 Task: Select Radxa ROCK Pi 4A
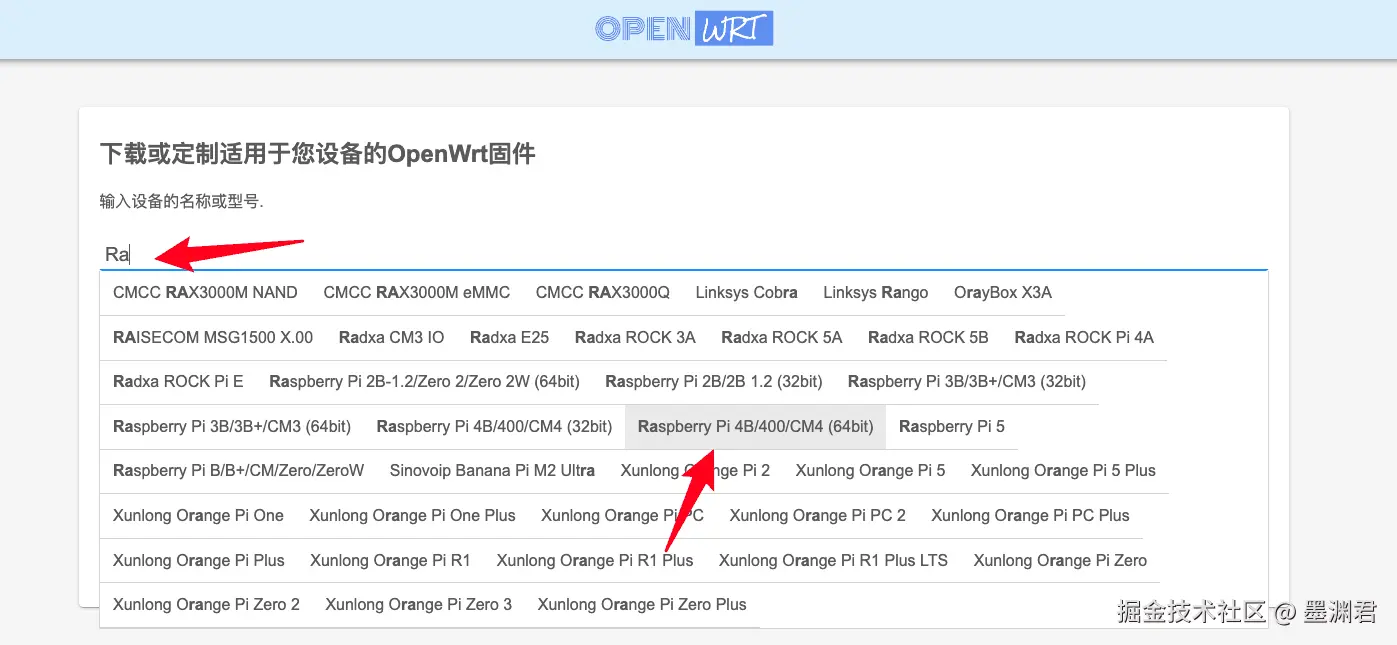1084,337
